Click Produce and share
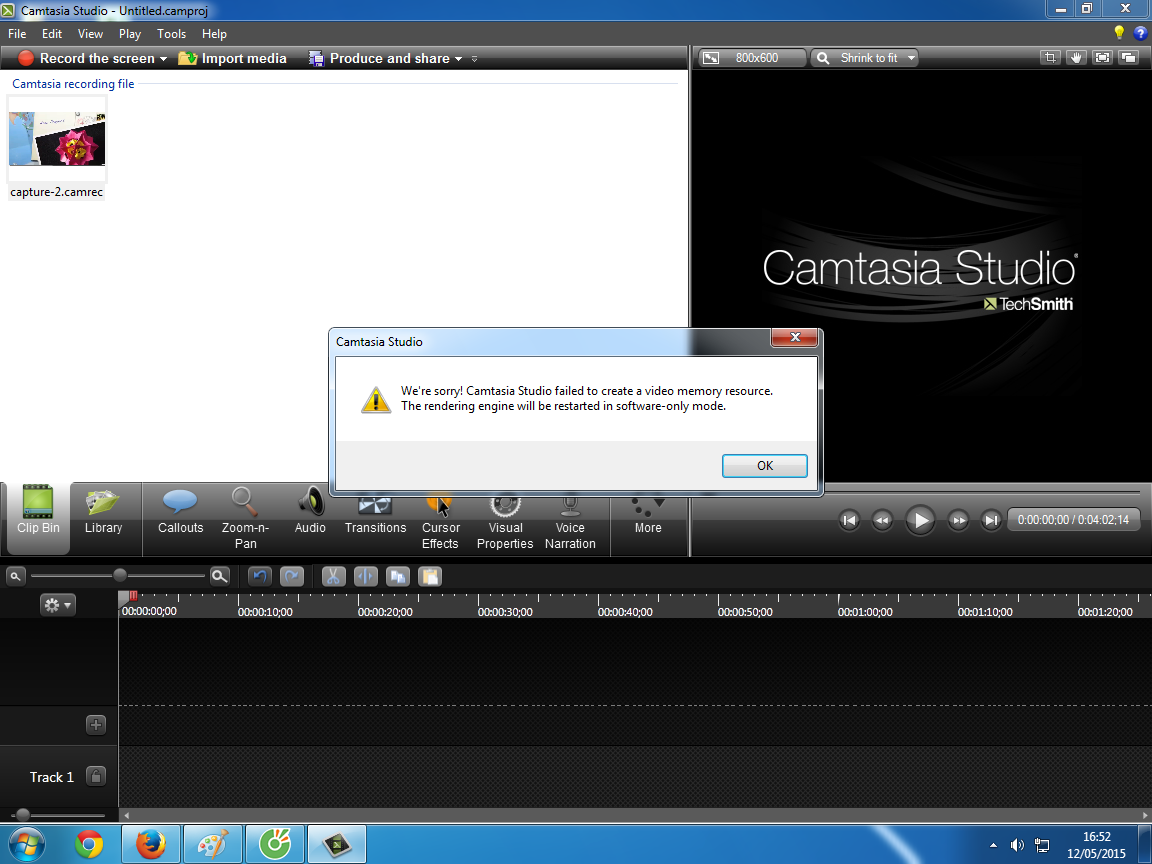The width and height of the screenshot is (1152, 864). pyautogui.click(x=379, y=58)
